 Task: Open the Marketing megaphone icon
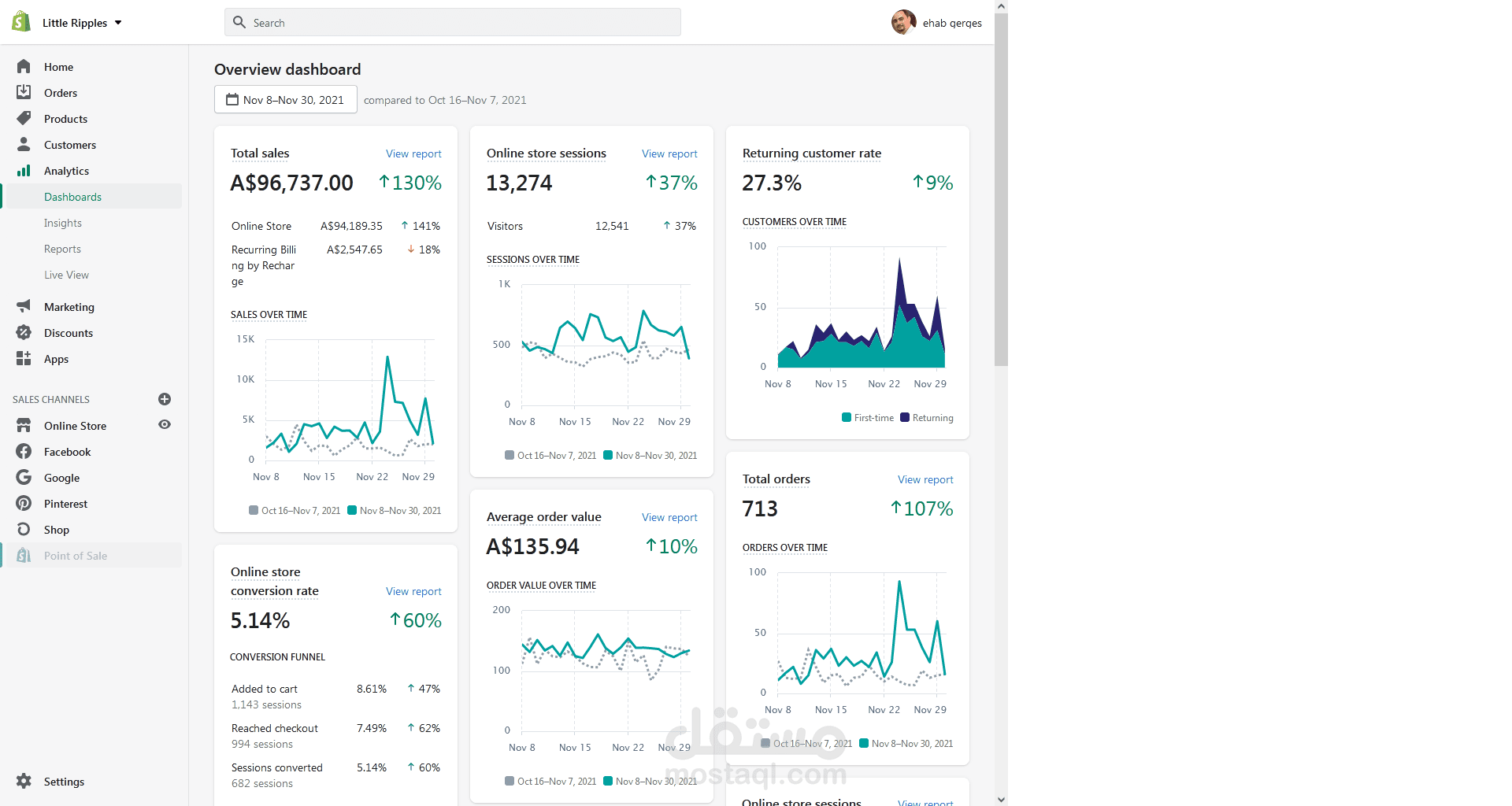tap(24, 306)
